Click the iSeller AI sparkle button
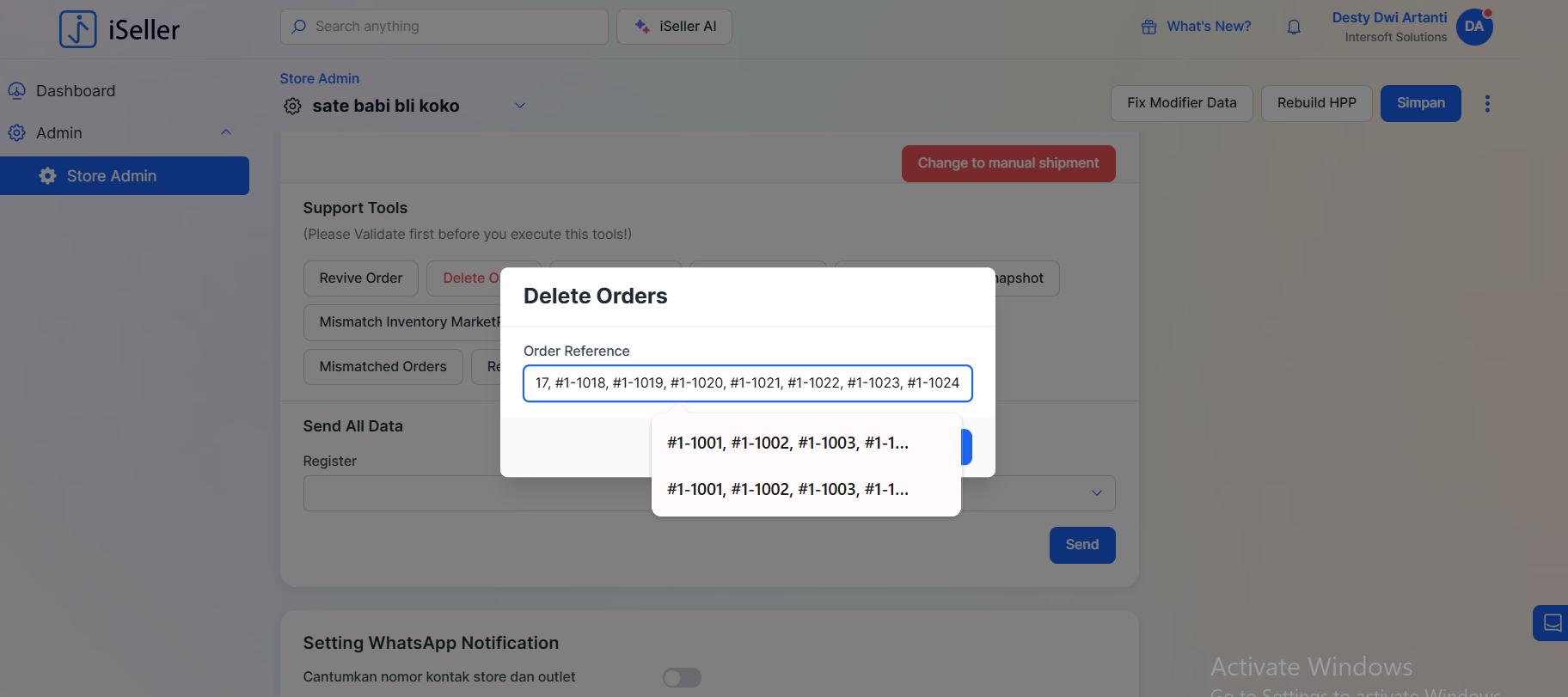Viewport: 1568px width, 697px height. tap(674, 27)
